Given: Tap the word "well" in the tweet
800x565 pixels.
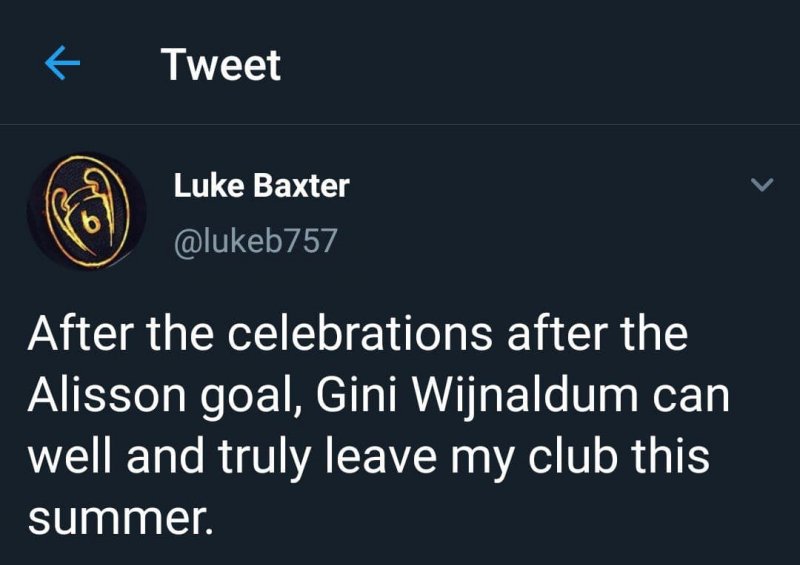Looking at the screenshot, I should click(68, 457).
